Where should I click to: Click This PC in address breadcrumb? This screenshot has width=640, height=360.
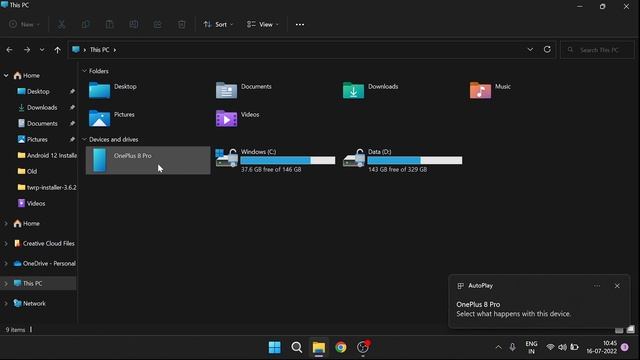point(100,50)
